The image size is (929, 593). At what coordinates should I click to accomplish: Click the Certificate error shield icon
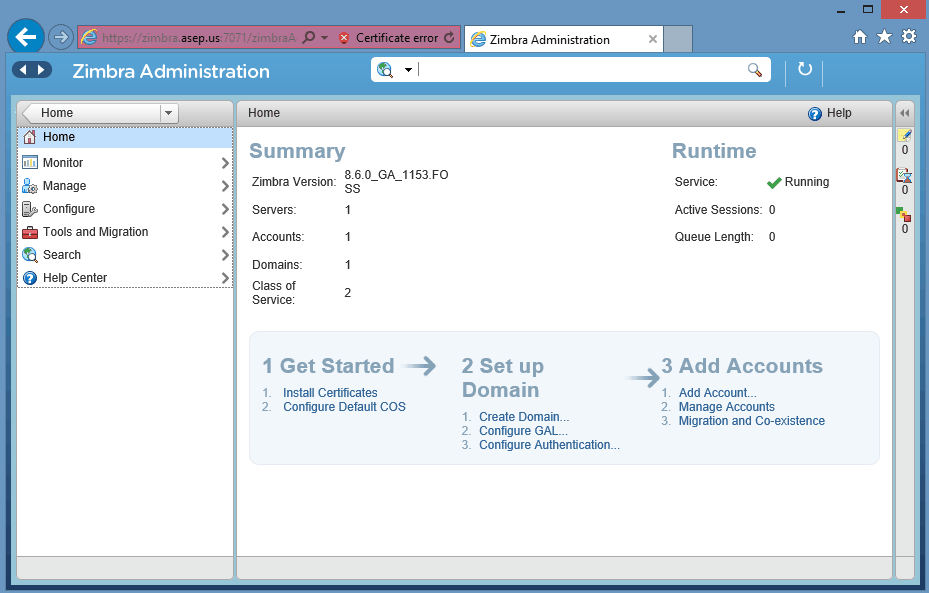(344, 38)
